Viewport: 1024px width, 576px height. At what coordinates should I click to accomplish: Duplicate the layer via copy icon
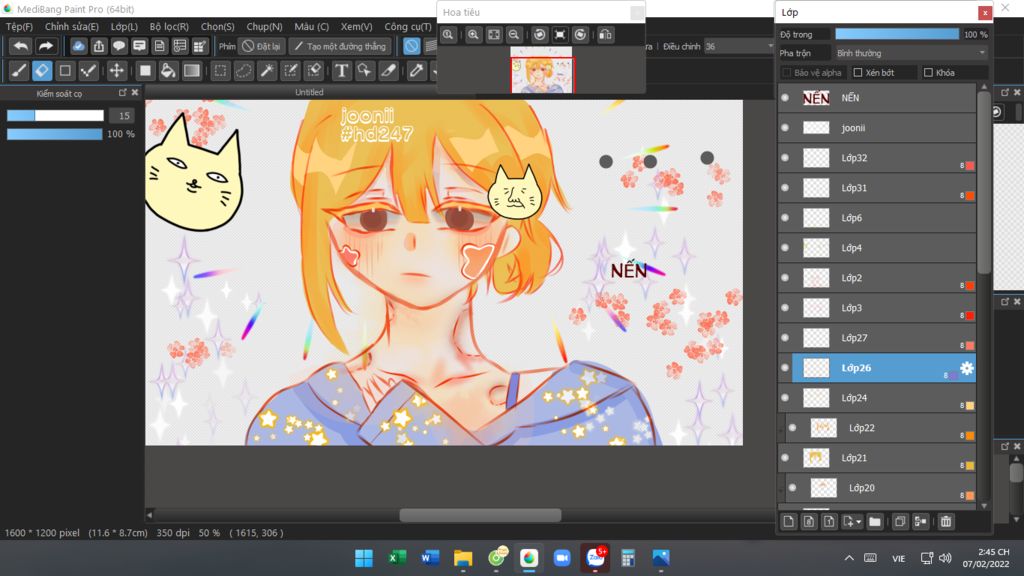point(900,521)
